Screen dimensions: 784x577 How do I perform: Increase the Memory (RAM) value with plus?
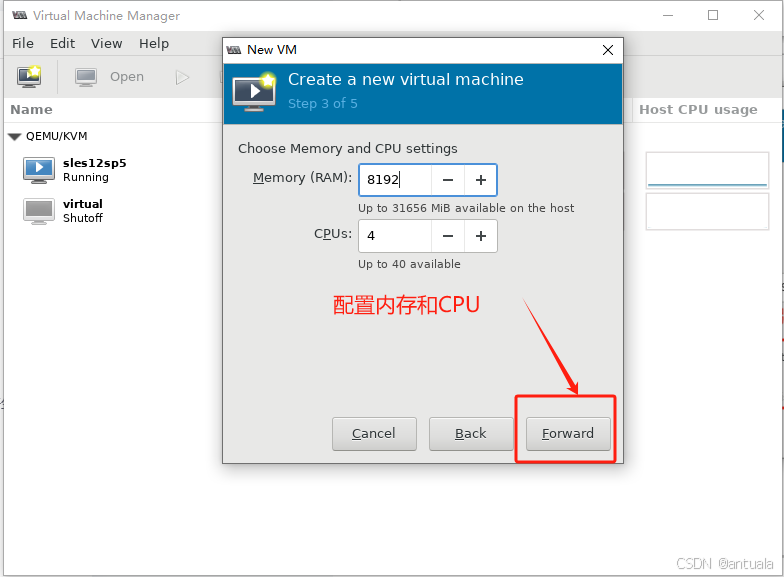pyautogui.click(x=481, y=180)
